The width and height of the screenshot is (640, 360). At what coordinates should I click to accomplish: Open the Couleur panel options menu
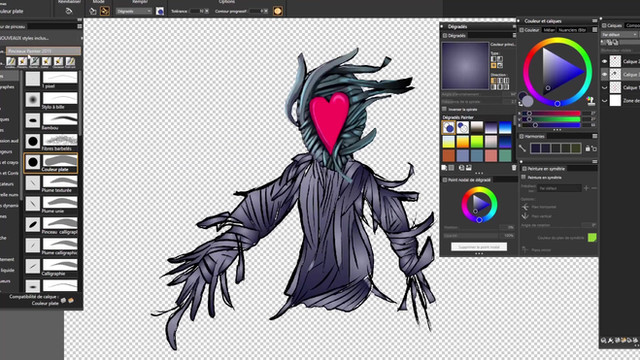click(595, 30)
